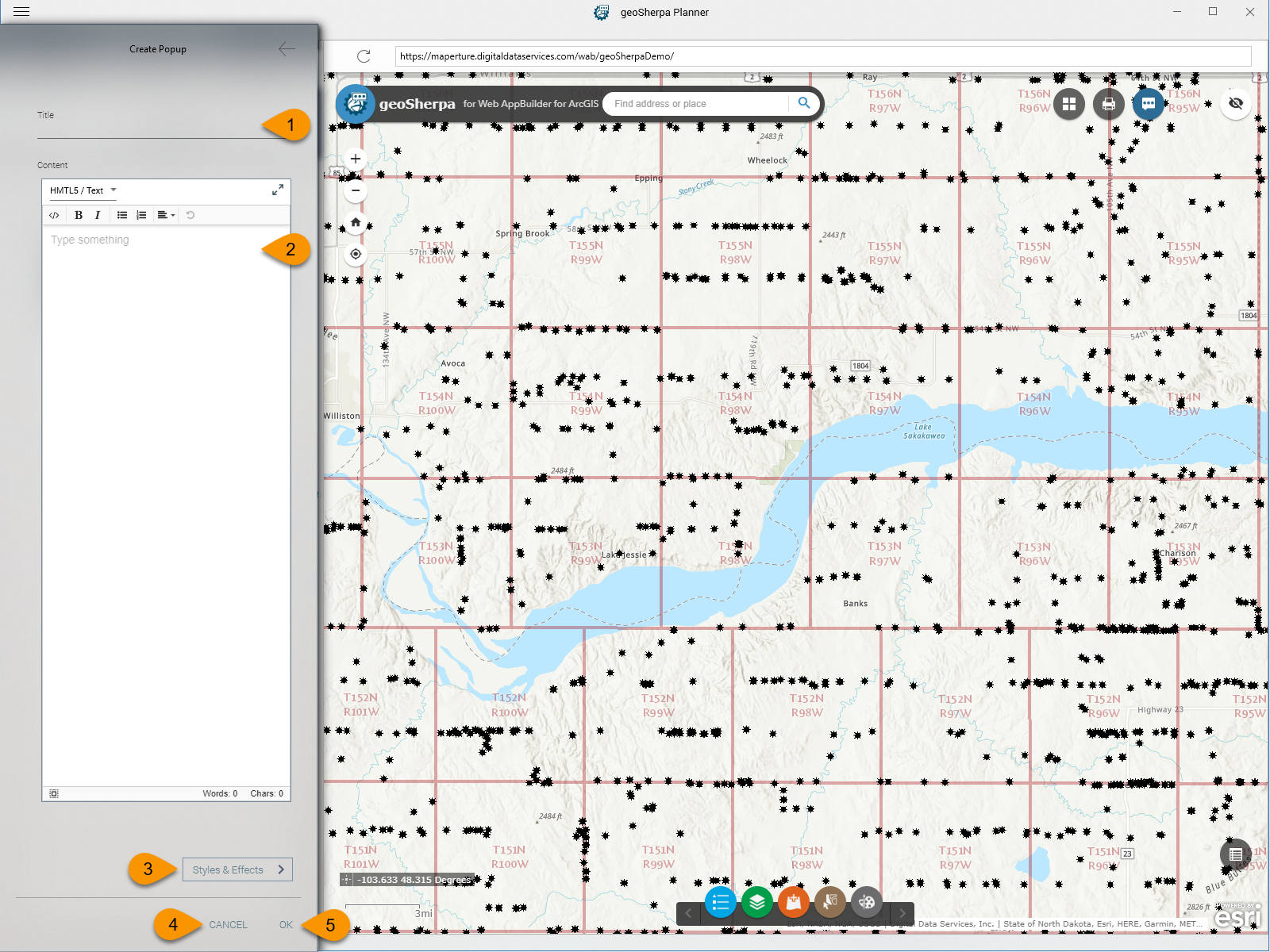Reload the page with the refresh icon

click(x=364, y=56)
